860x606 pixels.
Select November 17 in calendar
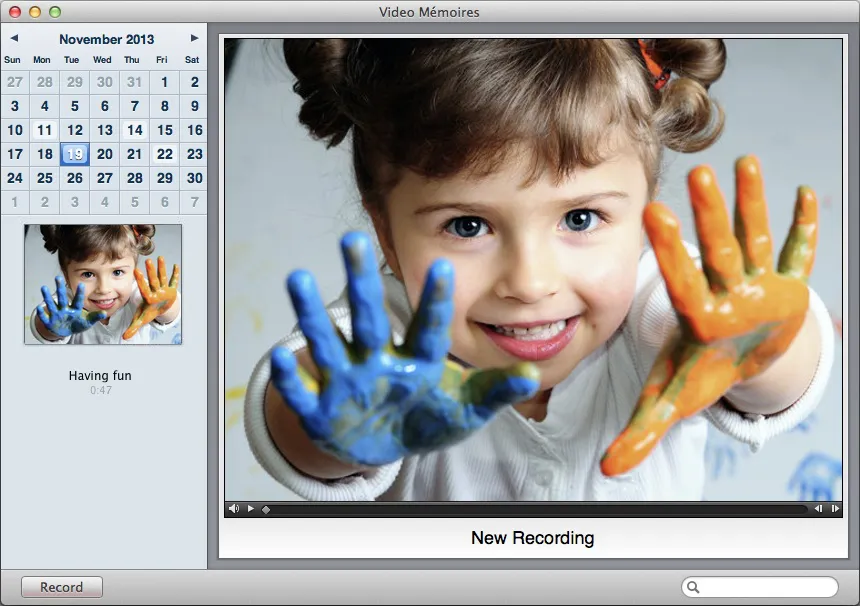(15, 154)
